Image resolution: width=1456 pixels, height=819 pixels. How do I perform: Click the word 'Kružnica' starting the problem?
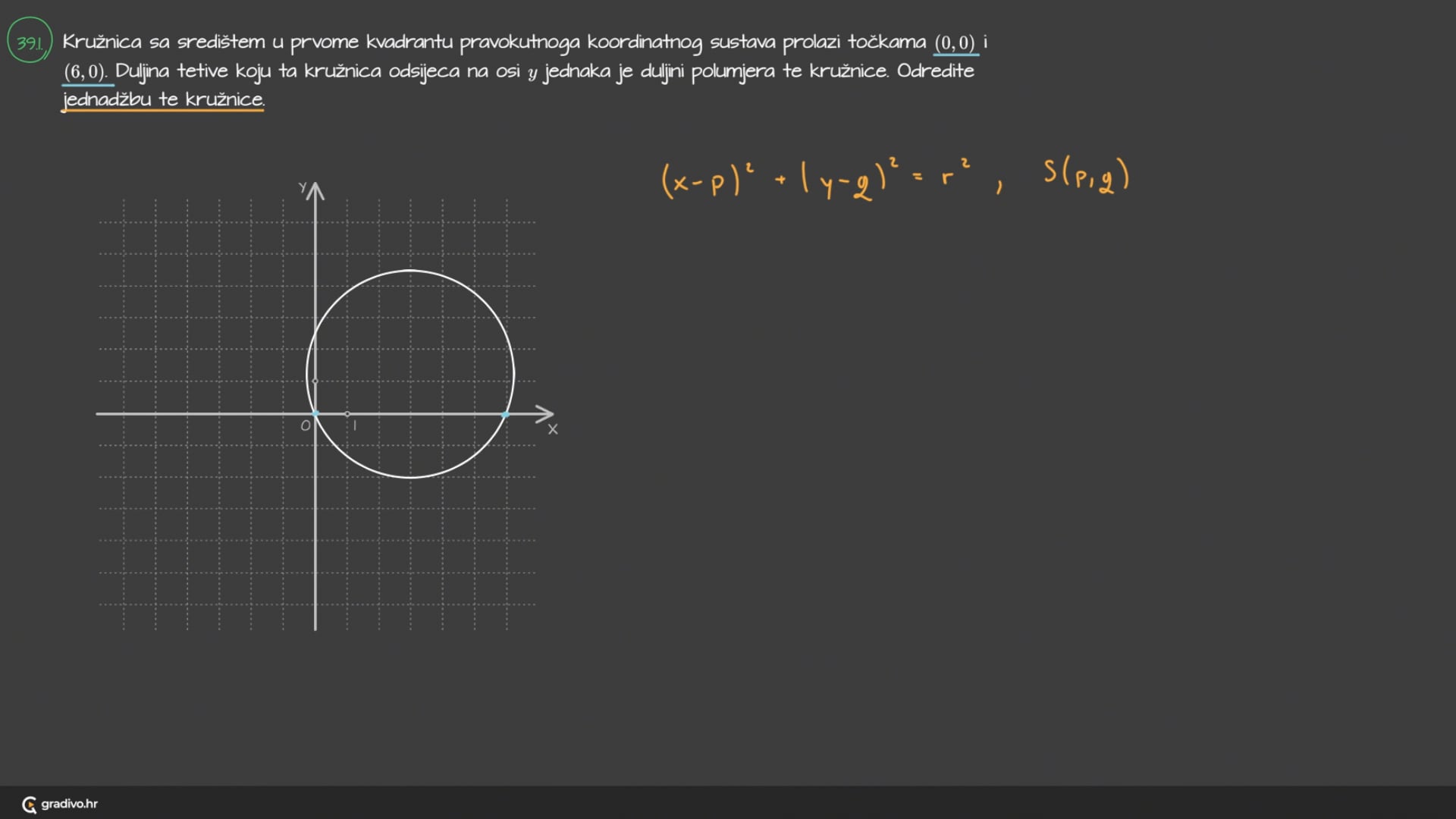coord(102,42)
